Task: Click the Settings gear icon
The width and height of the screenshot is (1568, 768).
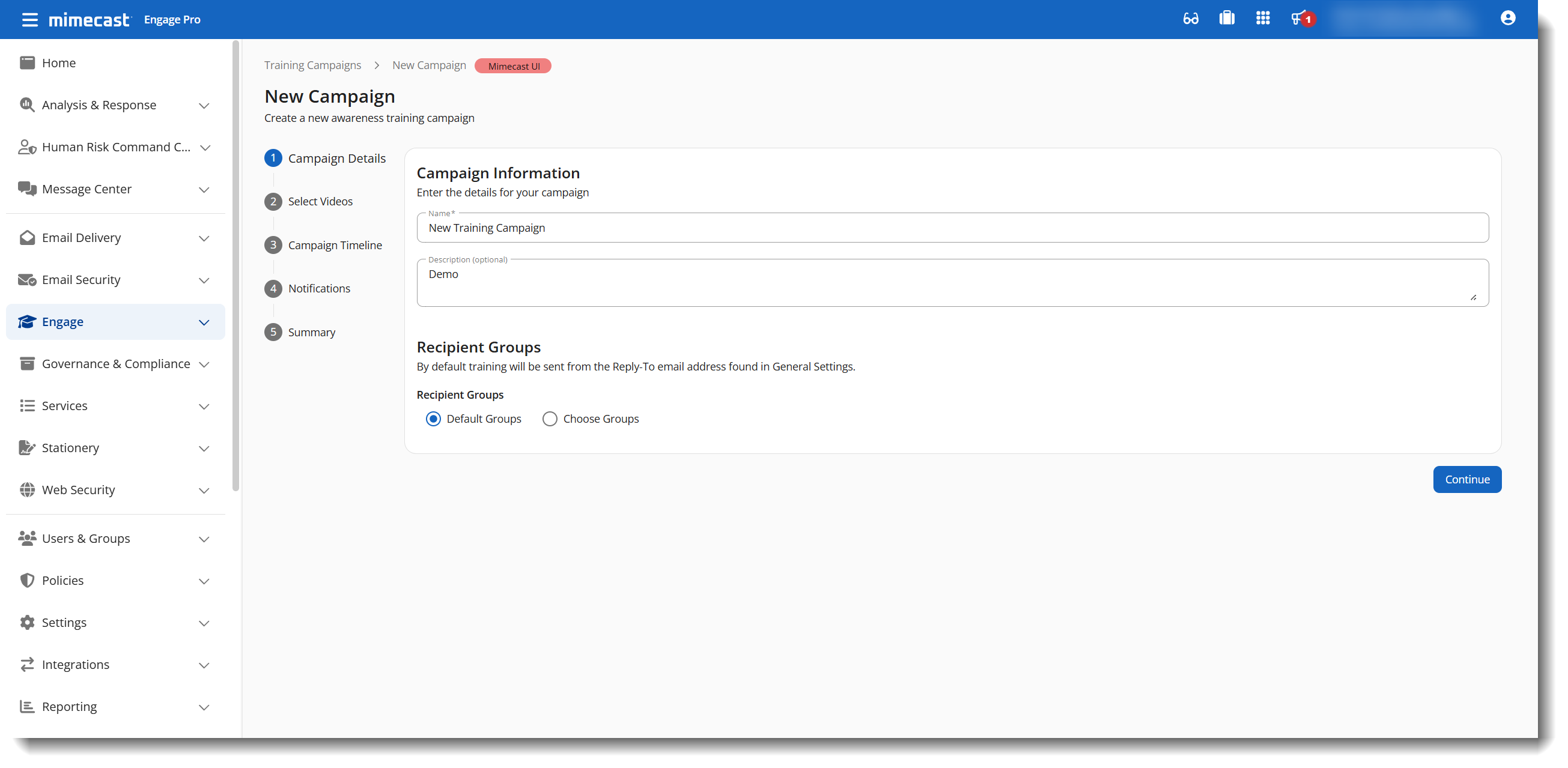Action: (x=27, y=622)
